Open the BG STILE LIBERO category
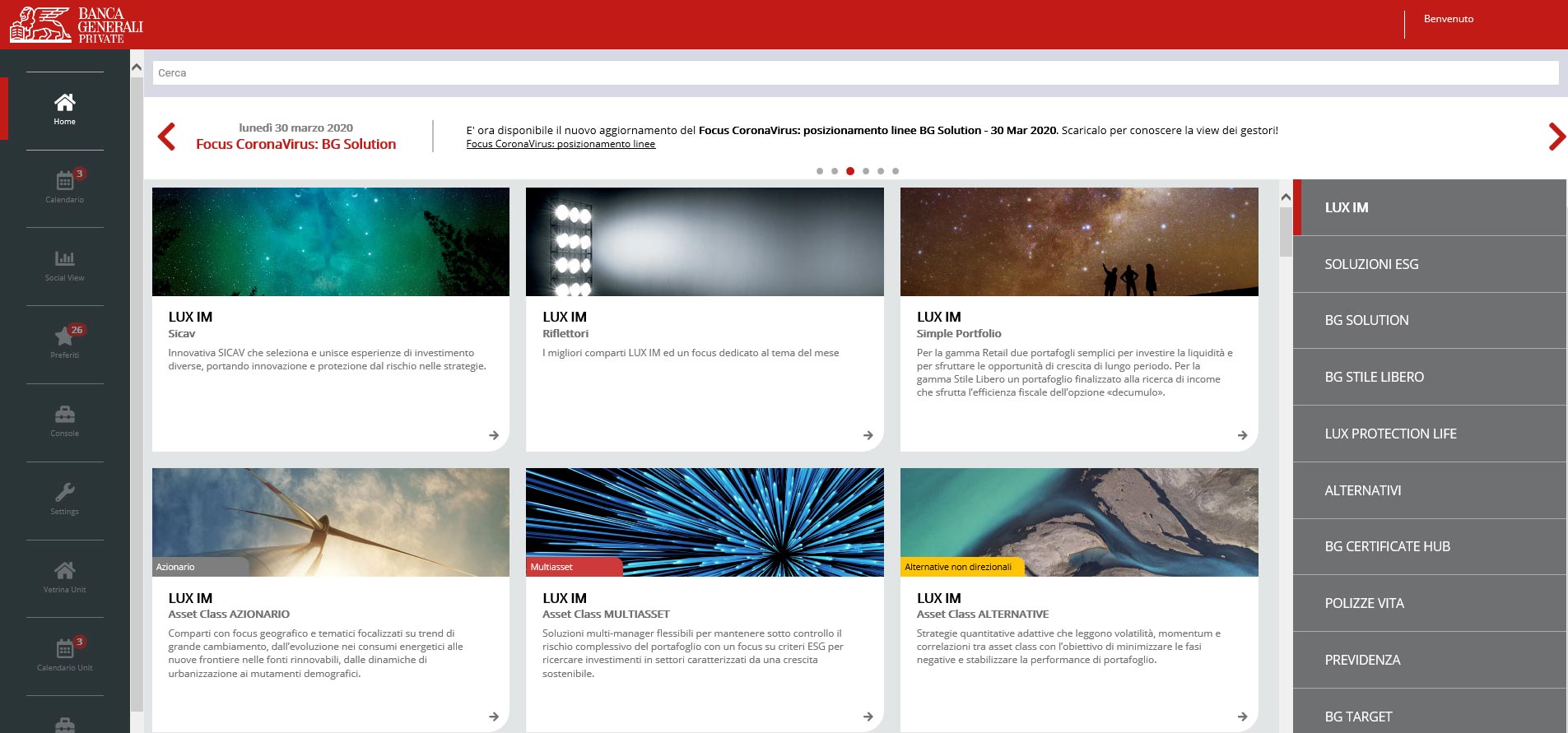 click(1430, 377)
